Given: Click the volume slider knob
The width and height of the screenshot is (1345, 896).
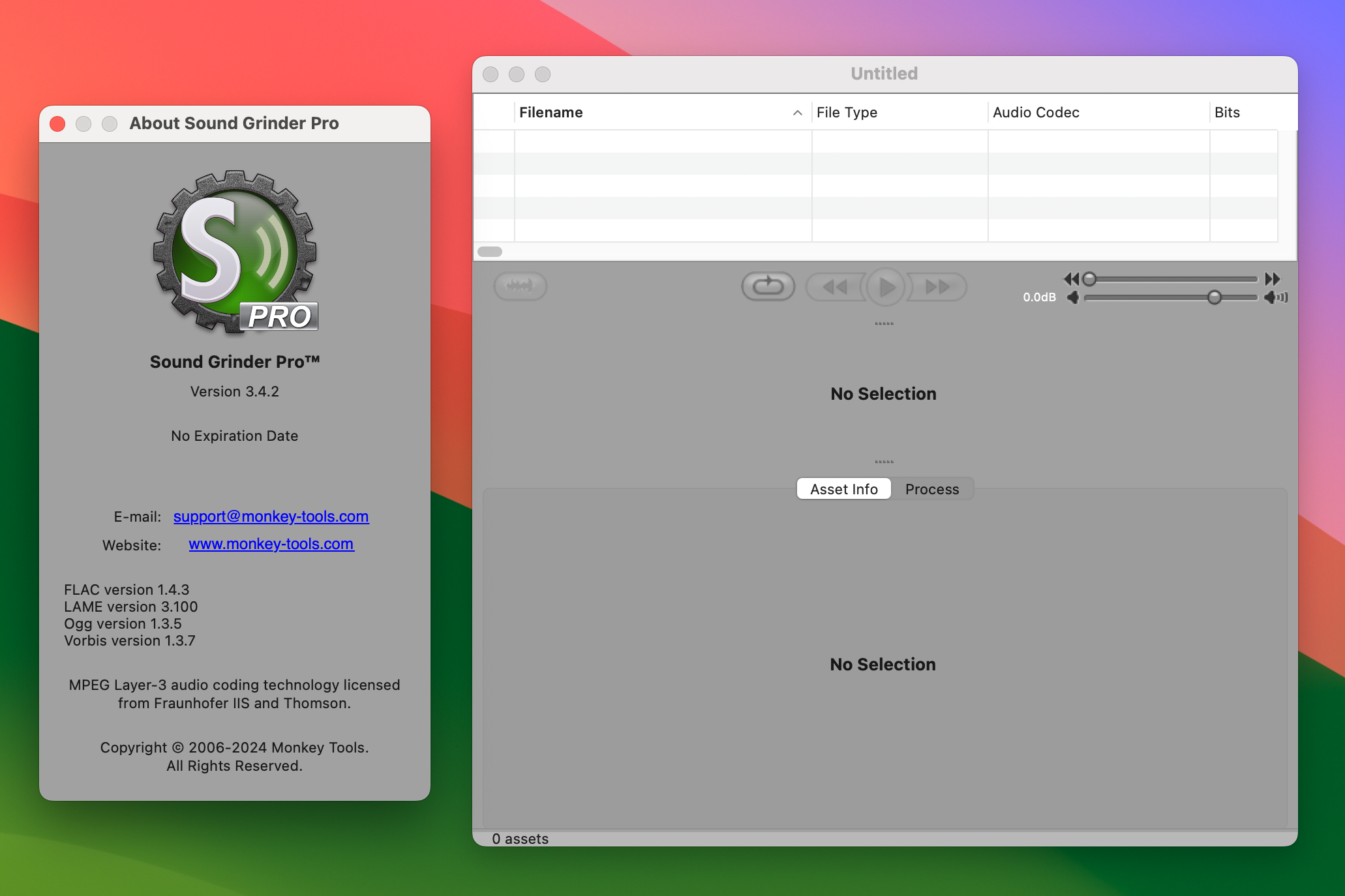Looking at the screenshot, I should [x=1214, y=297].
